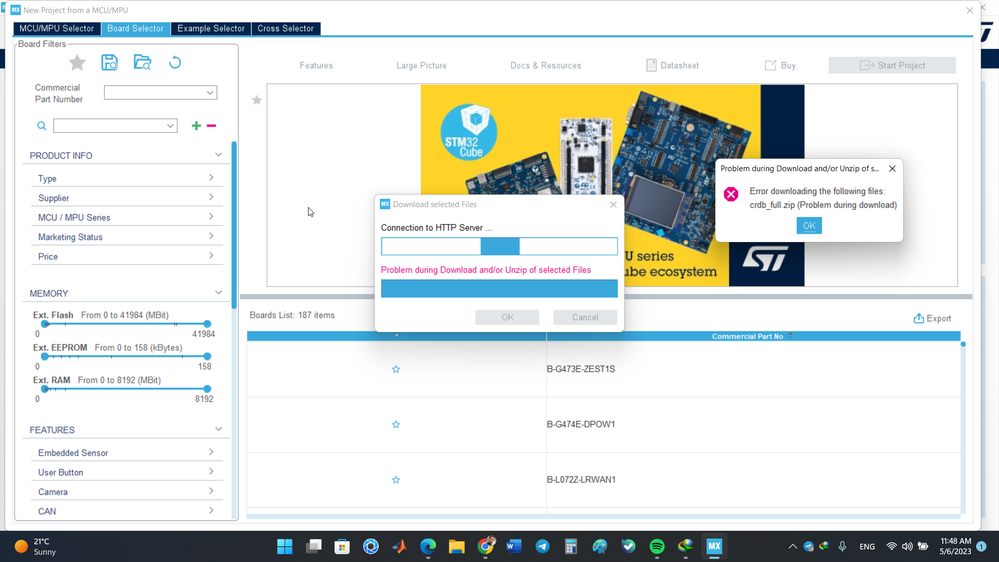Open the Large Picture view

(421, 66)
